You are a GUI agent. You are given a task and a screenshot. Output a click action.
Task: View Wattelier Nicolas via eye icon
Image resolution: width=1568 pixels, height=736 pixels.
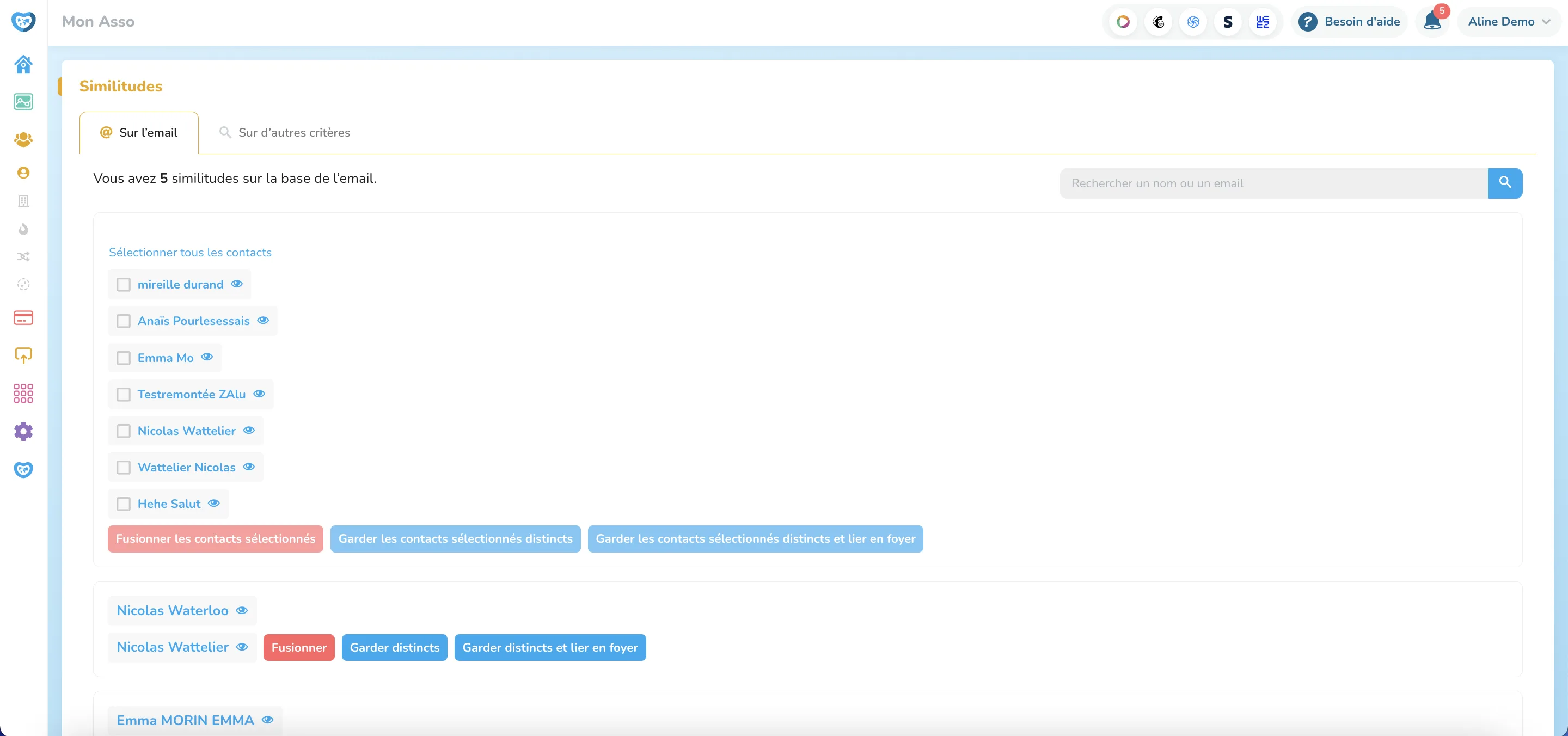(x=249, y=467)
